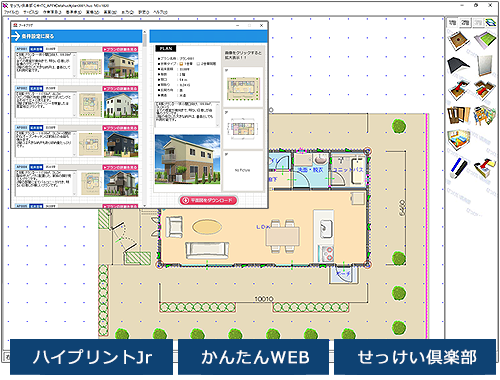500x380 pixels.
Task: Click the No Picture 3F placeholder
Action: point(242,170)
